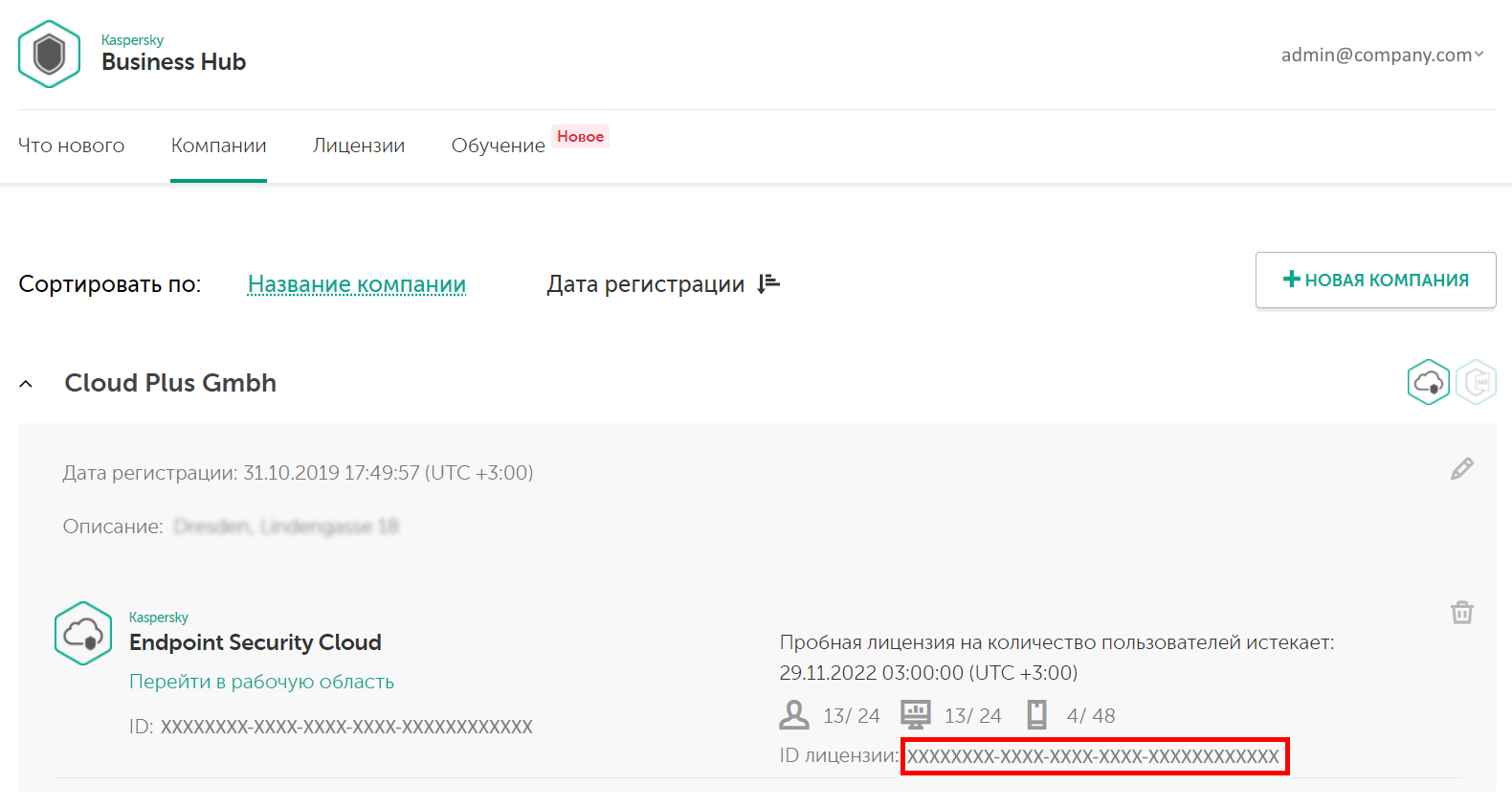
Task: Click the Endpoint Security Cloud product logo
Action: pyautogui.click(x=83, y=633)
